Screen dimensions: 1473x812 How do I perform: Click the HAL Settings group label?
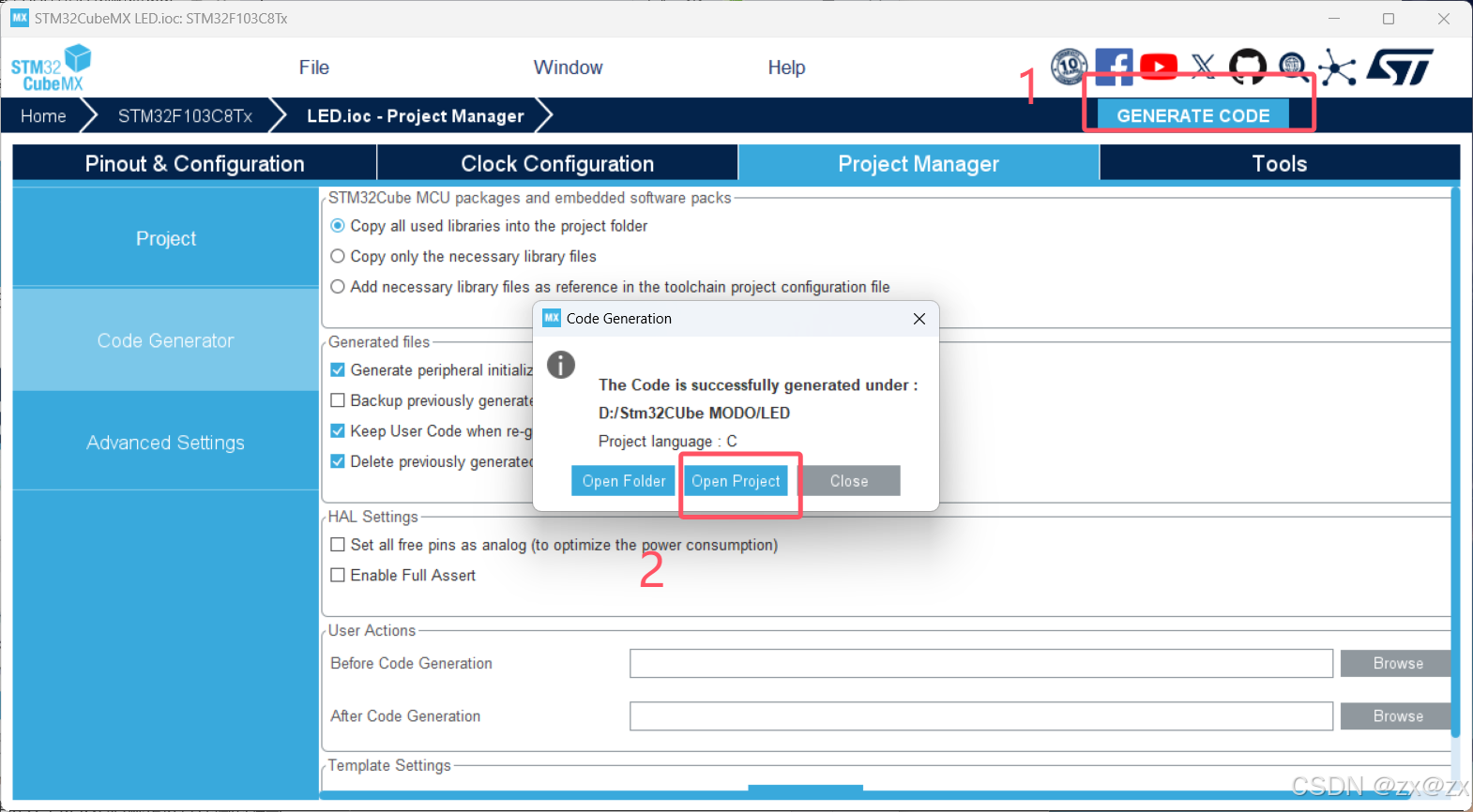pyautogui.click(x=372, y=517)
